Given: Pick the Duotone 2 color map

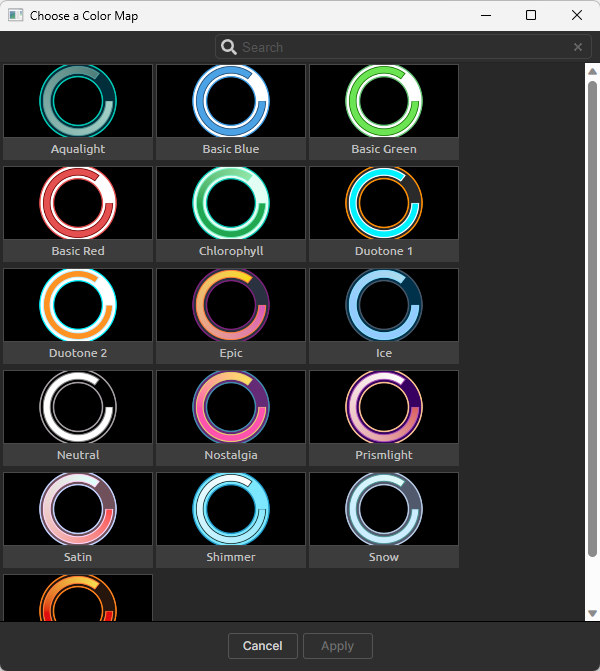Looking at the screenshot, I should [x=78, y=316].
